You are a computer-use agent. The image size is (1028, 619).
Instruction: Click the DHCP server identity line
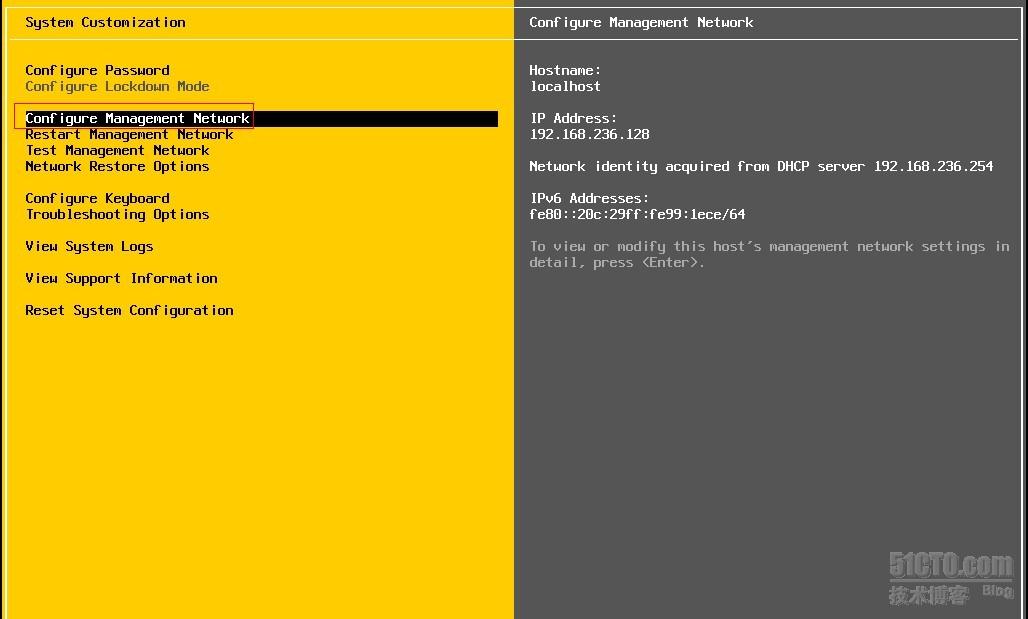coord(761,167)
